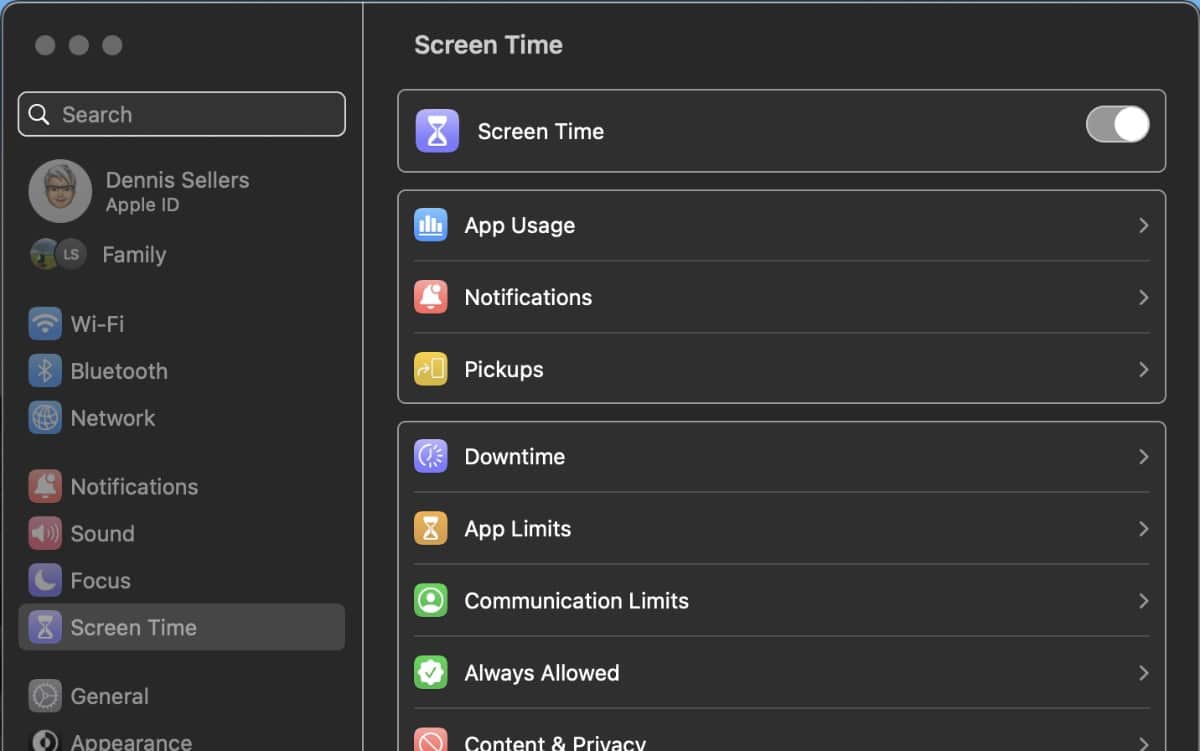Viewport: 1200px width, 751px height.
Task: Click the App Usage bar chart icon
Action: click(431, 226)
